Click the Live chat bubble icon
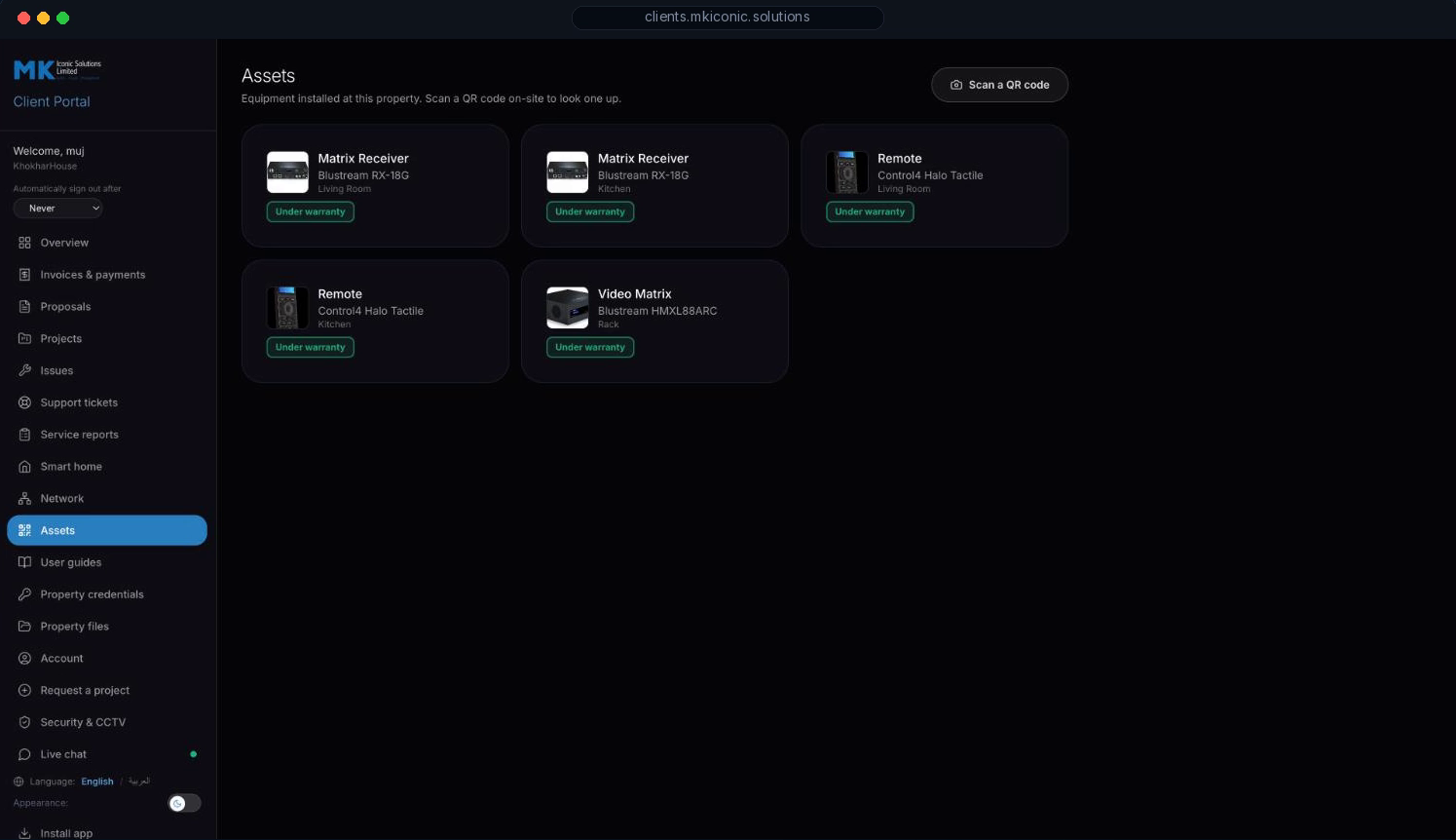This screenshot has height=840, width=1456. click(x=25, y=754)
